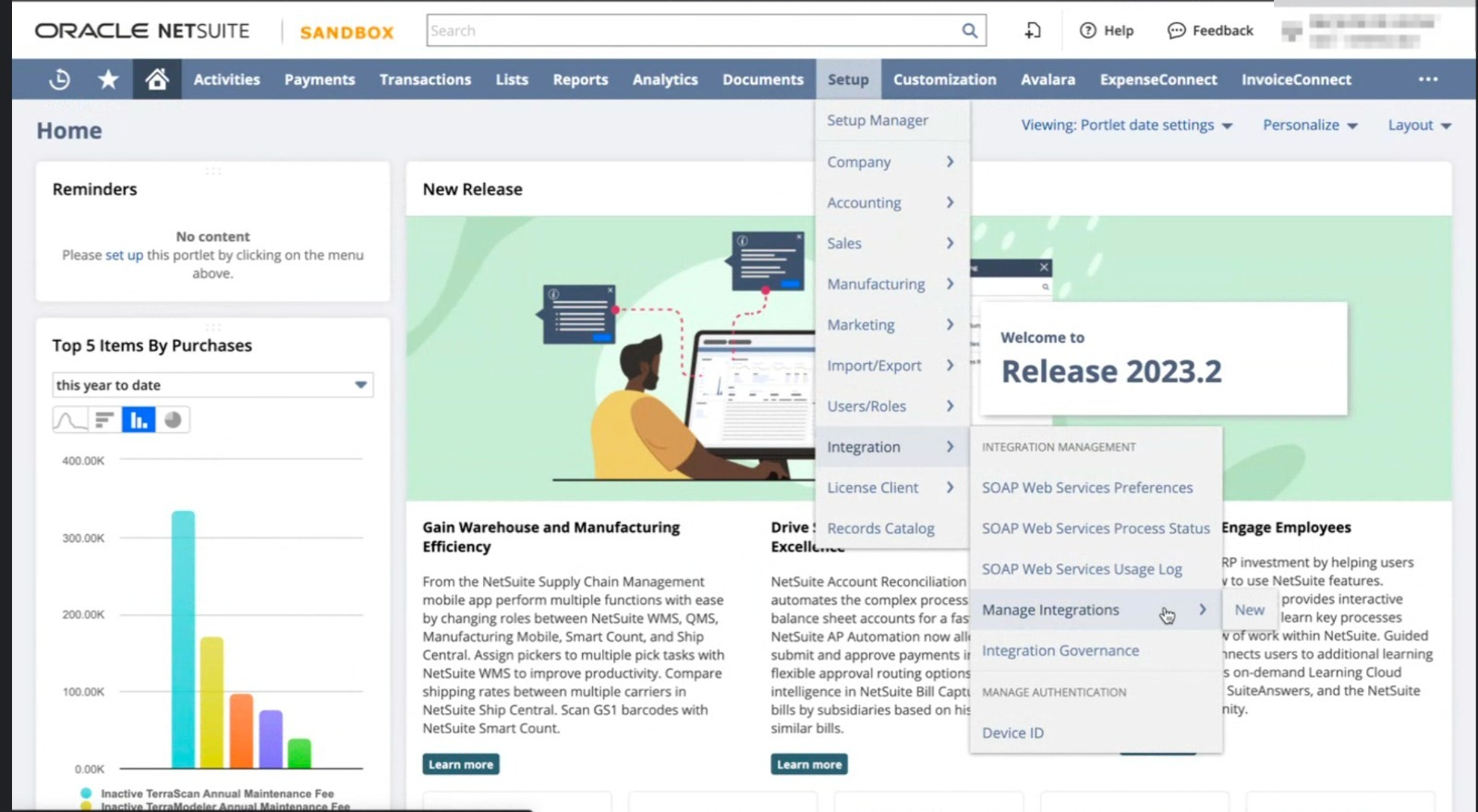Select SOAP Web Services Preferences
1478x812 pixels.
coord(1086,488)
